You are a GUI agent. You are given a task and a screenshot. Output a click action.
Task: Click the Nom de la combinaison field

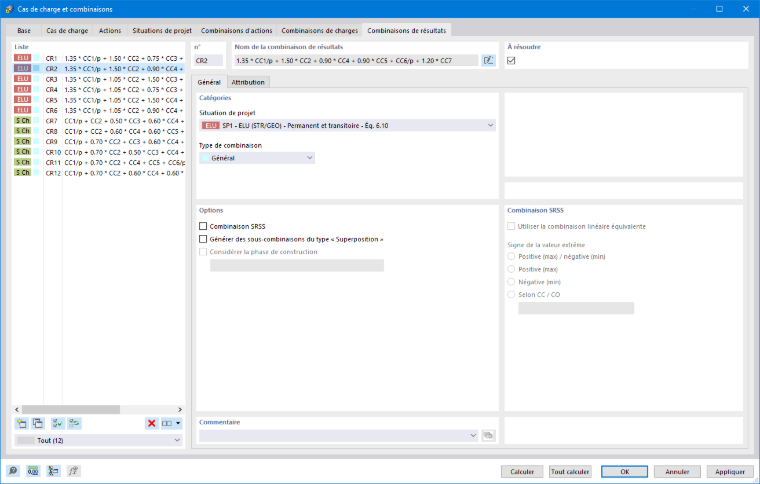pyautogui.click(x=356, y=61)
